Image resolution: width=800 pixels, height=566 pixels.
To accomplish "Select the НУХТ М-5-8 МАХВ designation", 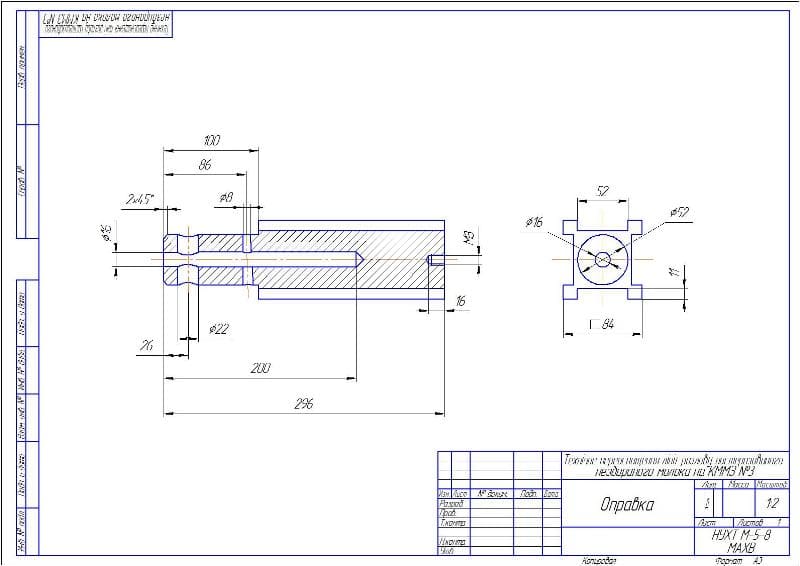I will [741, 542].
